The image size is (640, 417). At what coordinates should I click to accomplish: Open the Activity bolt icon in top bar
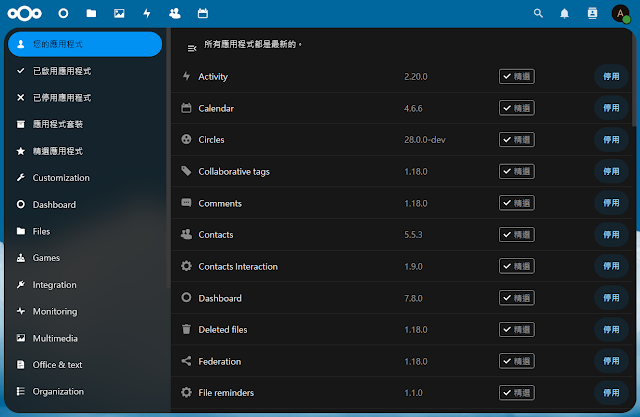147,13
